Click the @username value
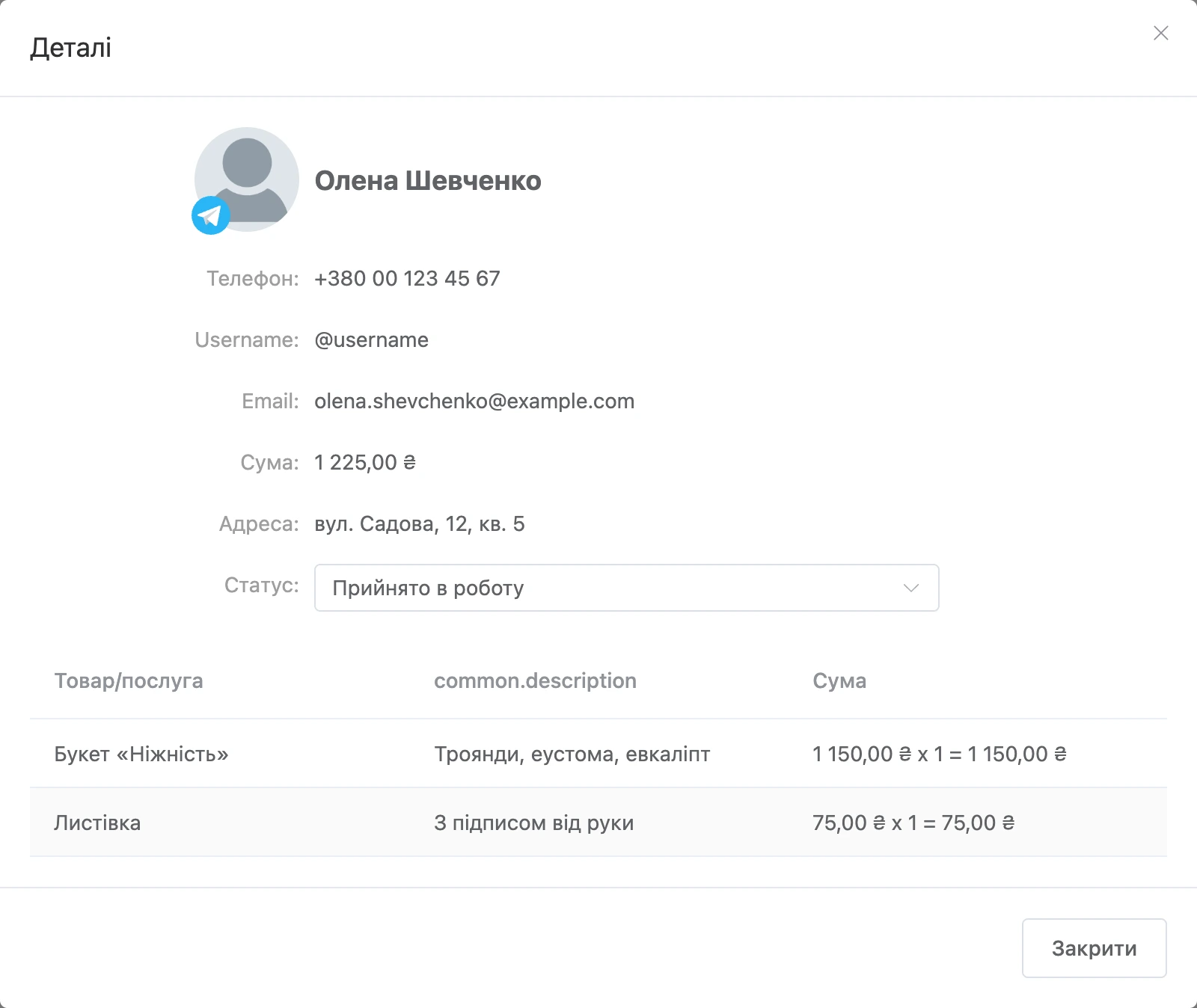 tap(371, 340)
